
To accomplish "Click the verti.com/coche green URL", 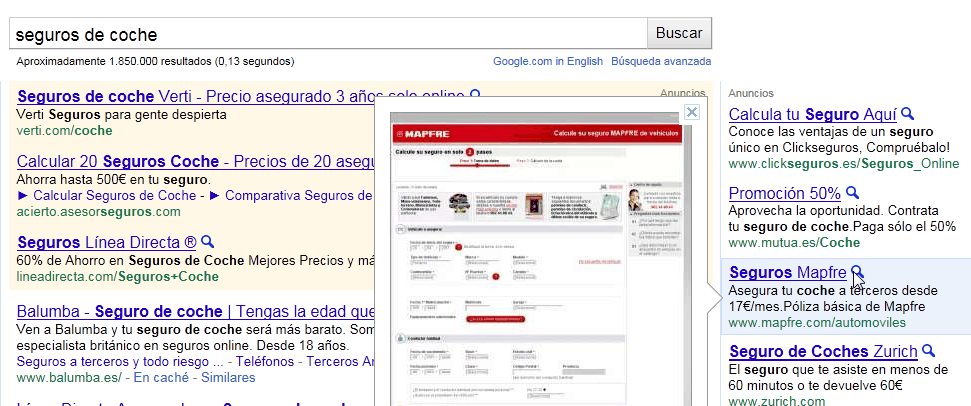I will tap(64, 131).
